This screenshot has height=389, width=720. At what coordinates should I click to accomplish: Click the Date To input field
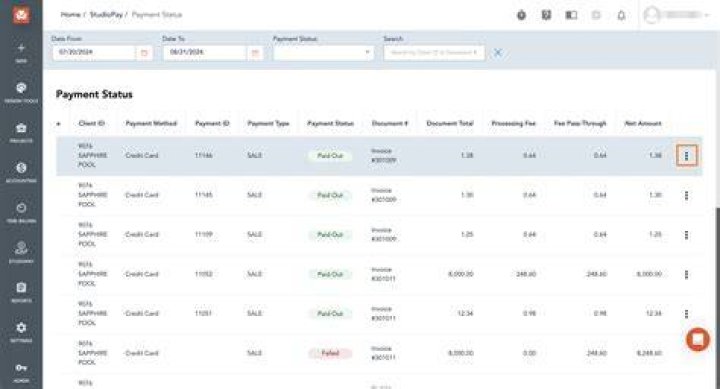(205, 53)
